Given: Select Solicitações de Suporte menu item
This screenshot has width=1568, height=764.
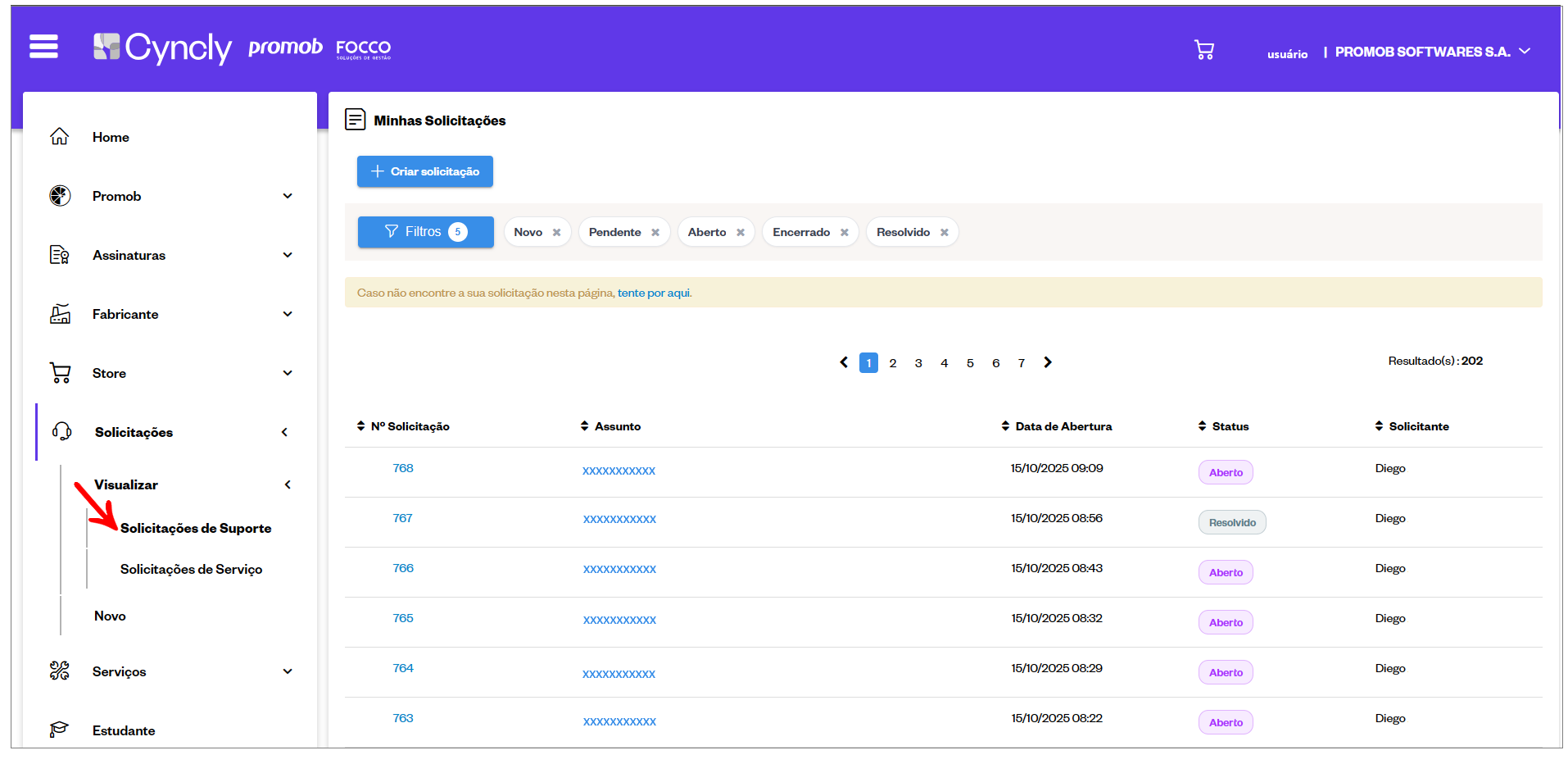Looking at the screenshot, I should [x=196, y=528].
